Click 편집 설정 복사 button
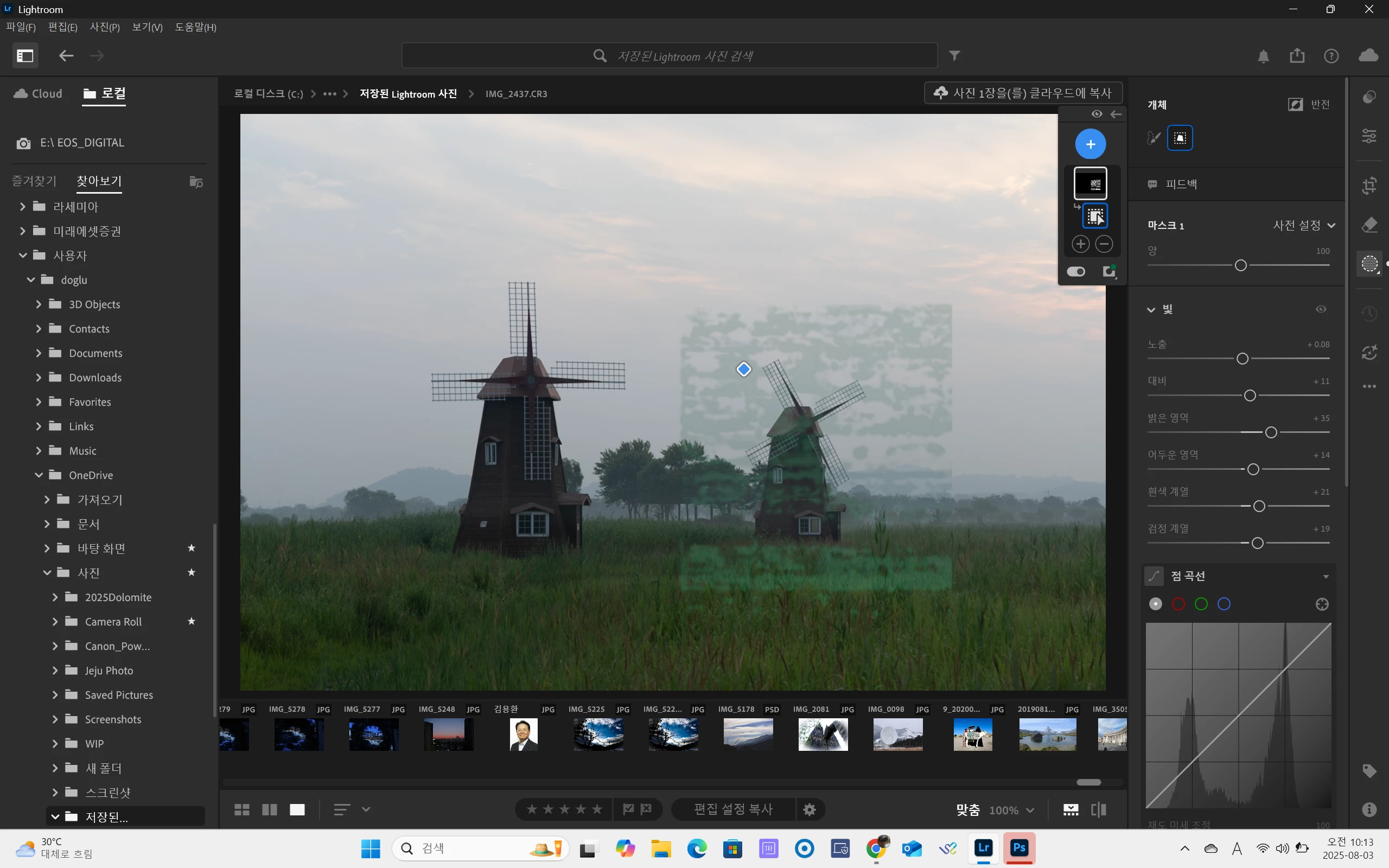This screenshot has height=868, width=1389. [733, 809]
